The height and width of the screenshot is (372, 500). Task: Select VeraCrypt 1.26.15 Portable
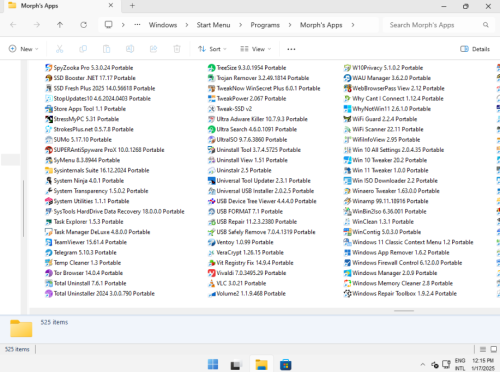click(x=246, y=252)
